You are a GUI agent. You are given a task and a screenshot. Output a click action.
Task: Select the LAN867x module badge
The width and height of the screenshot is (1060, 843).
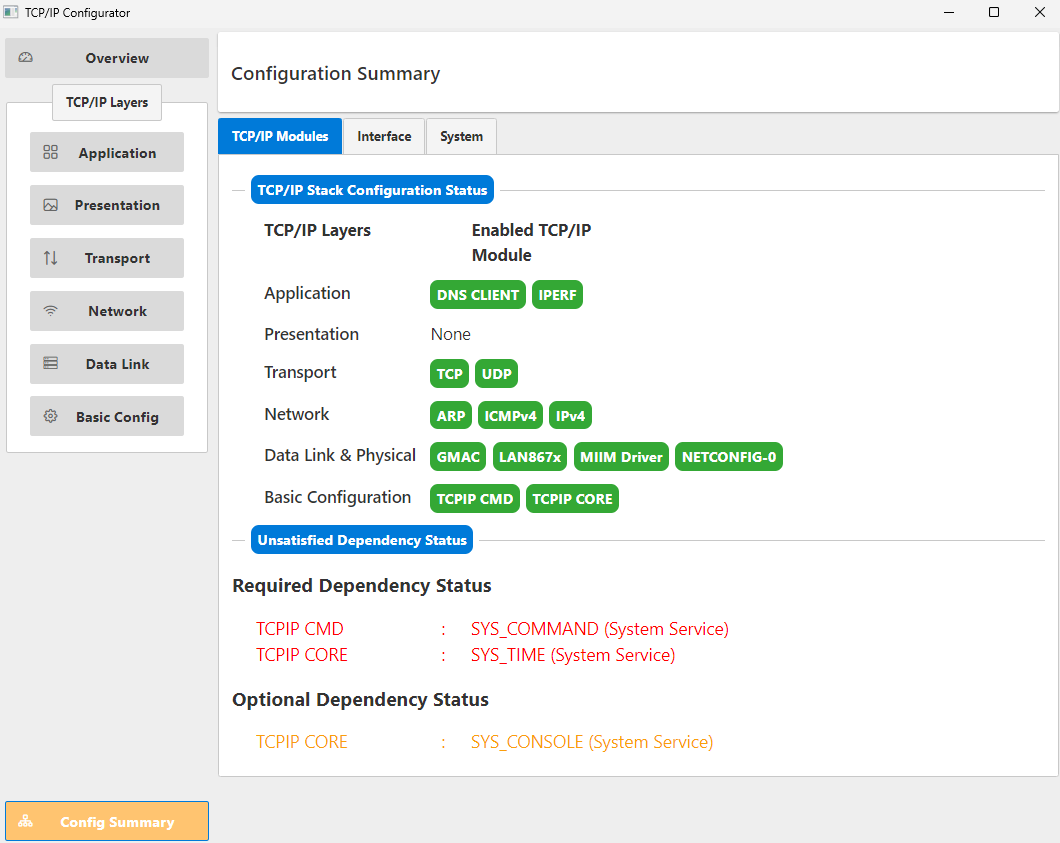pos(530,457)
